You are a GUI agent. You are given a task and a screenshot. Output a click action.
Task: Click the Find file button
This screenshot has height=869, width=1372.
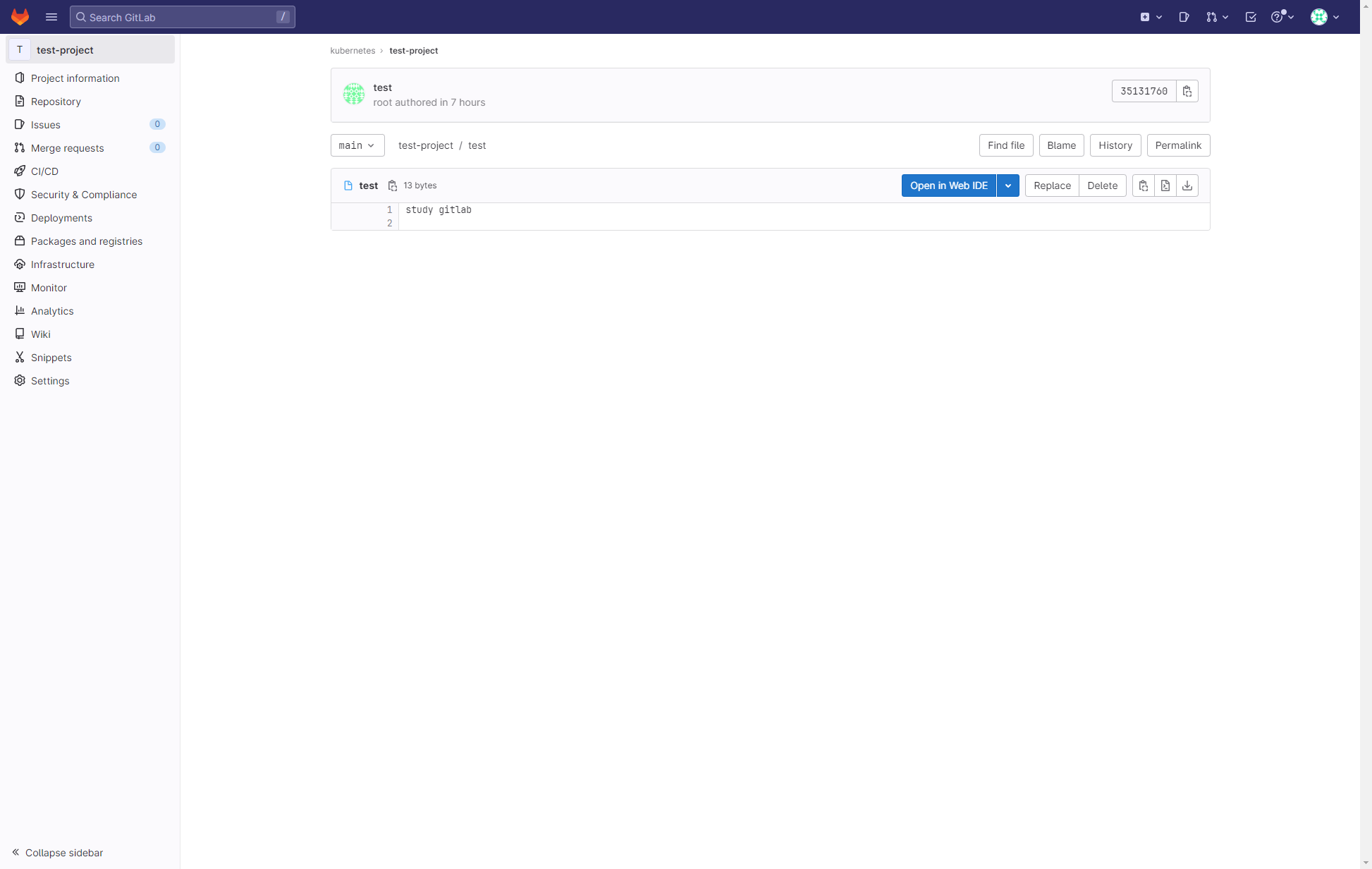click(x=1006, y=145)
